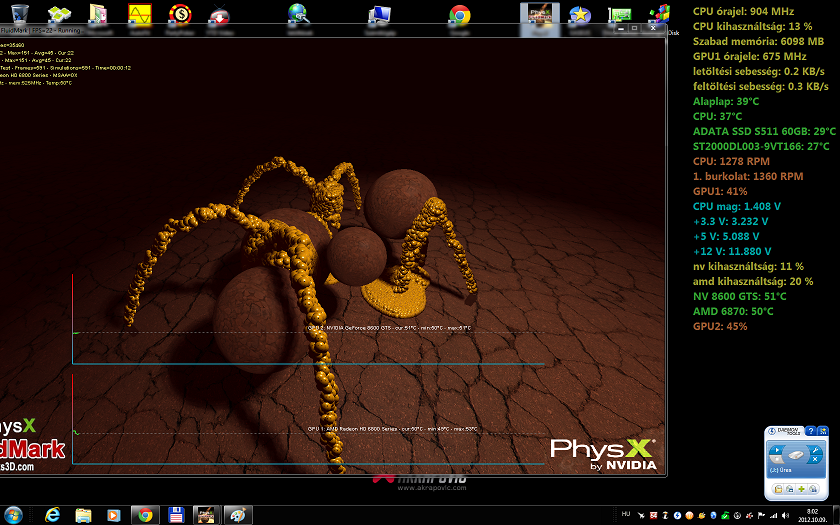Launch Internet Explorer from the taskbar
Image resolution: width=840 pixels, height=525 pixels.
(52, 515)
